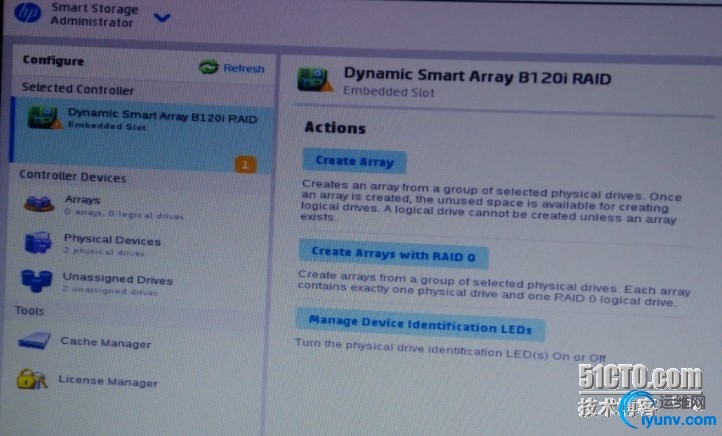
Task: Open License Manager tool
Action: [108, 381]
